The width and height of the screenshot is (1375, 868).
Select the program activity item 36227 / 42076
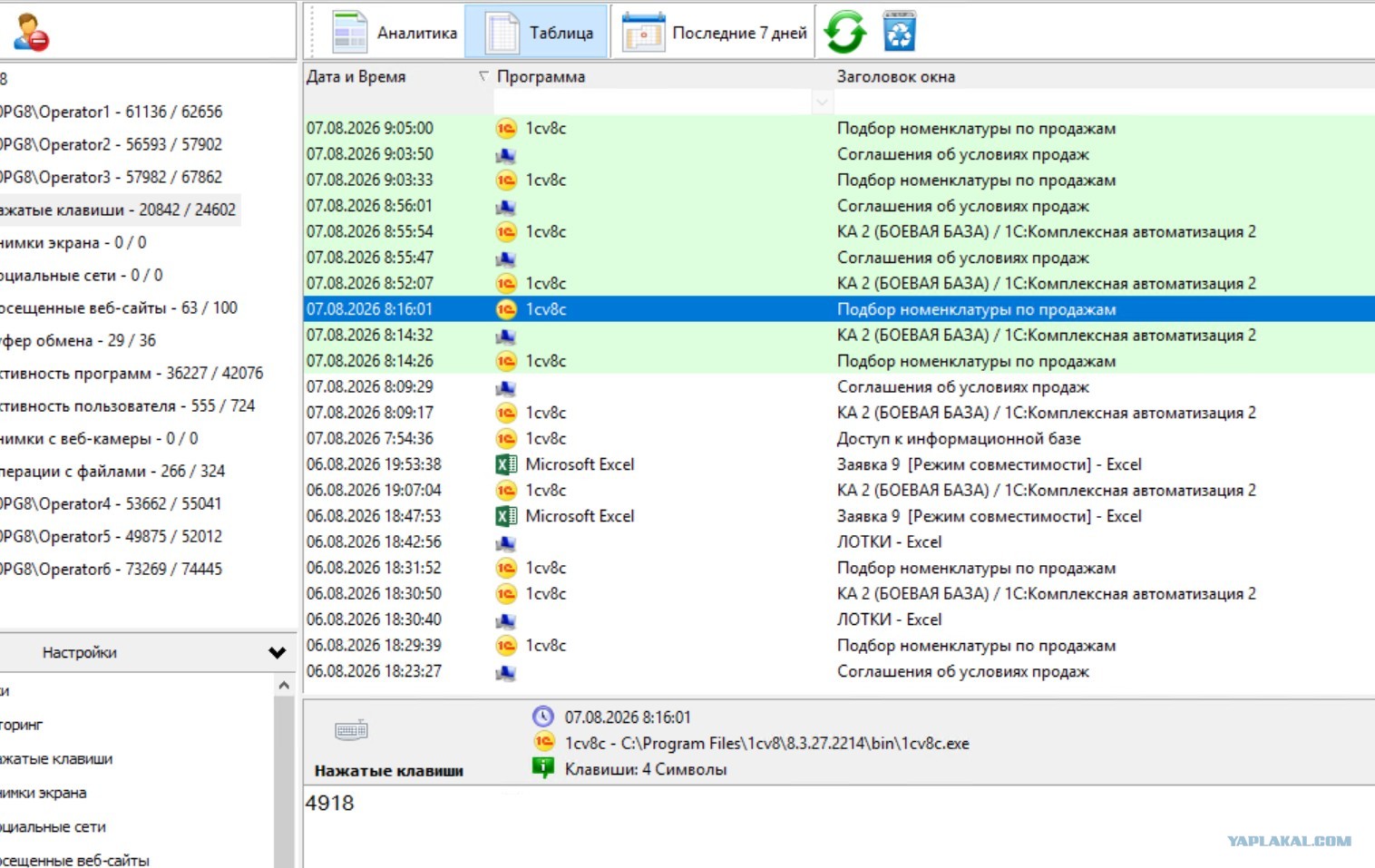click(x=132, y=373)
